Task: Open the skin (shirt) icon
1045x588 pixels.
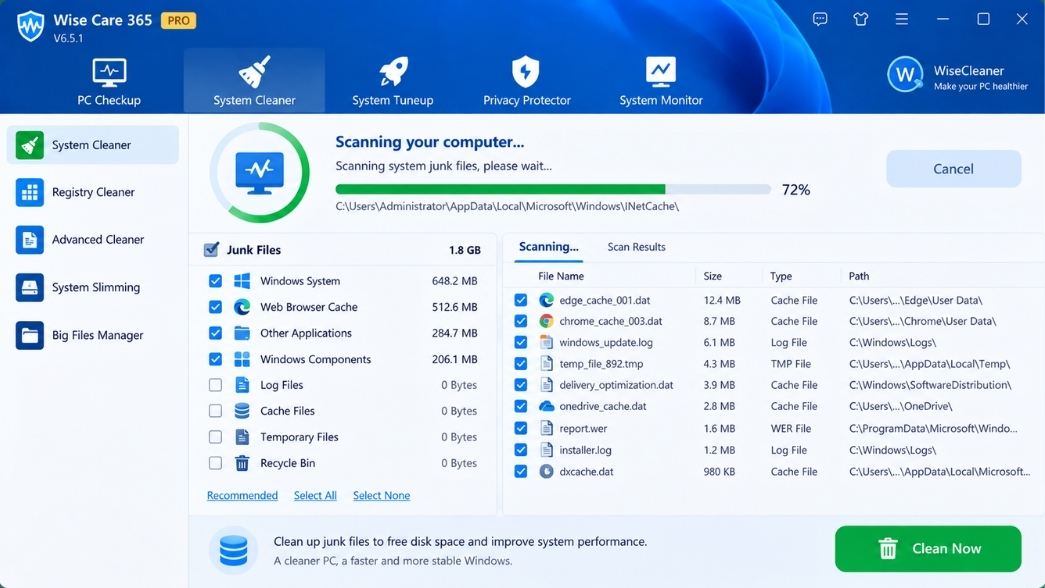Action: pyautogui.click(x=860, y=19)
